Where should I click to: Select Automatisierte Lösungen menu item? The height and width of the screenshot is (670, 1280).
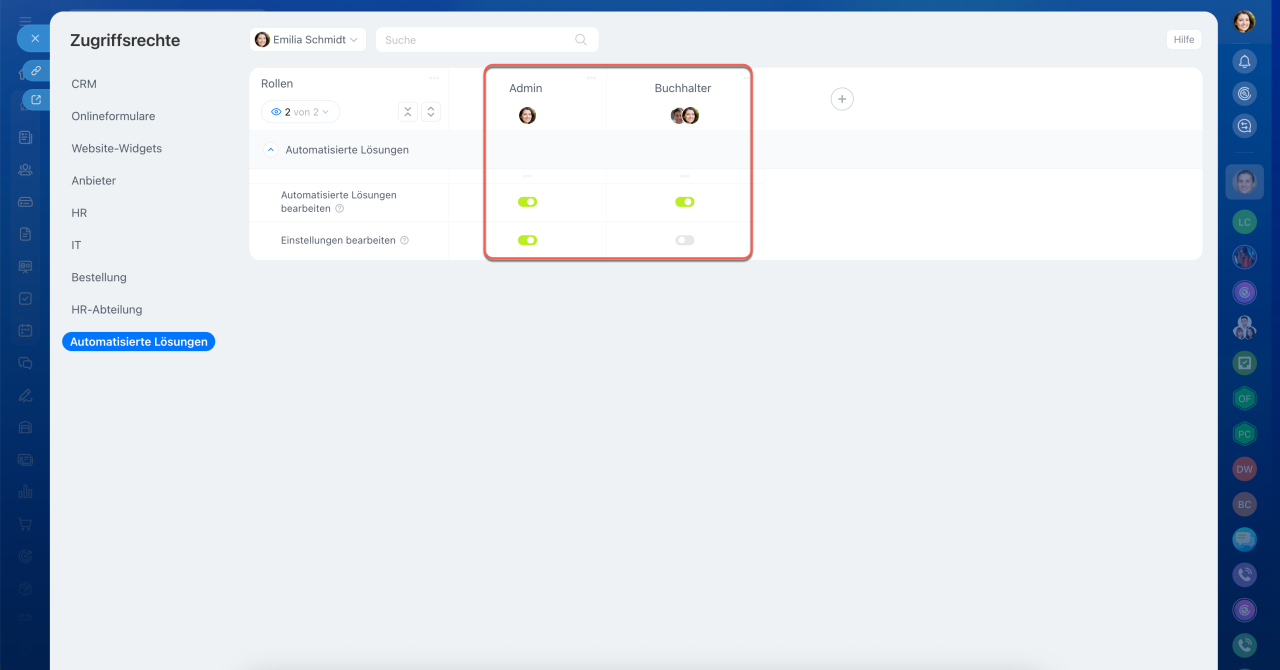pyautogui.click(x=139, y=342)
